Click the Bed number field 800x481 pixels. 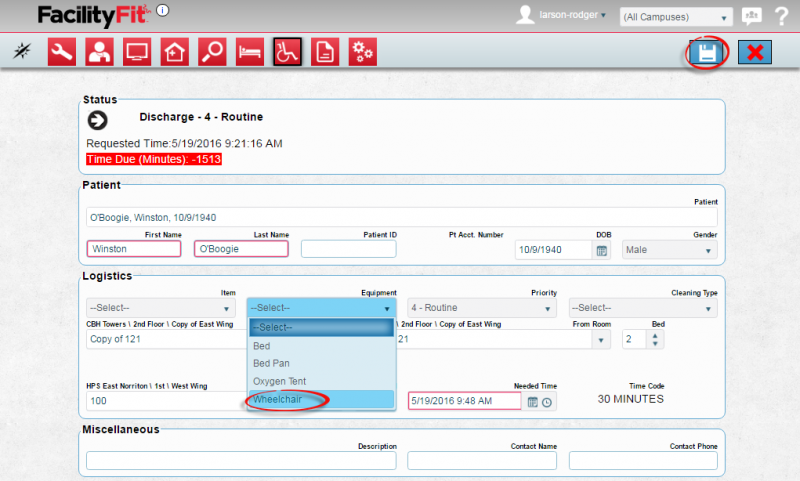635,339
